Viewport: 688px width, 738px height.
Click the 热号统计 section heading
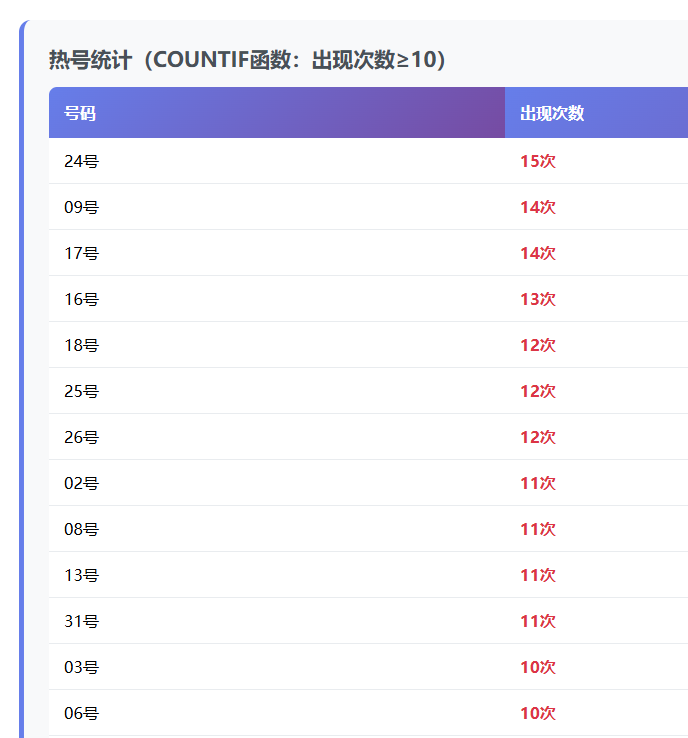(x=247, y=60)
